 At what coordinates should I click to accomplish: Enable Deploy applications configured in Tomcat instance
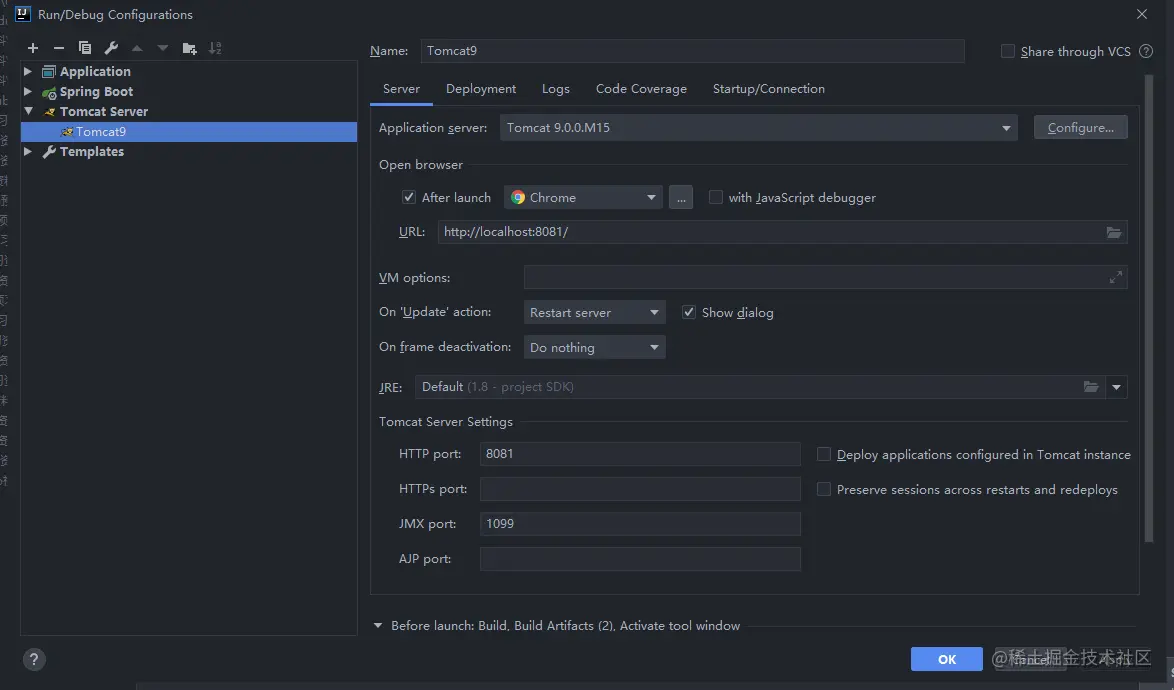pos(824,454)
